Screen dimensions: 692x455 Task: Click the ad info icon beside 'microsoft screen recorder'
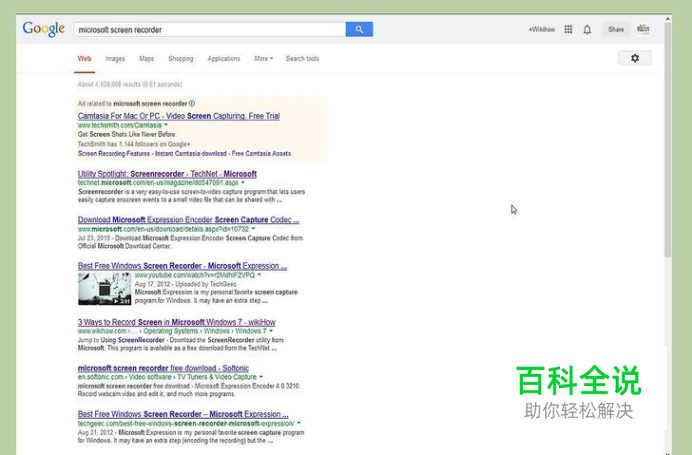(192, 104)
